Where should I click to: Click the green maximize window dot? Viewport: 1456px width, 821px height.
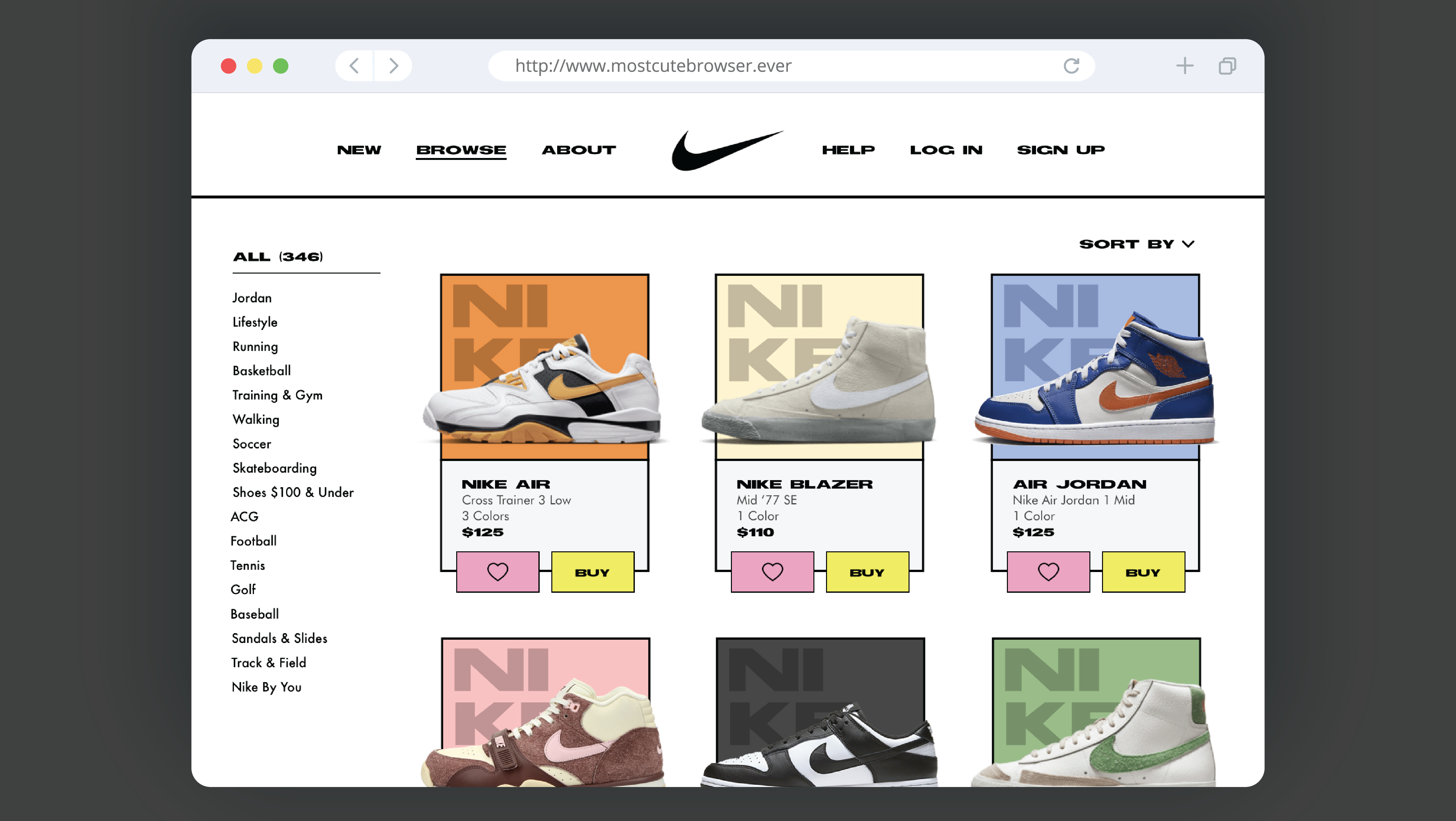pos(280,66)
